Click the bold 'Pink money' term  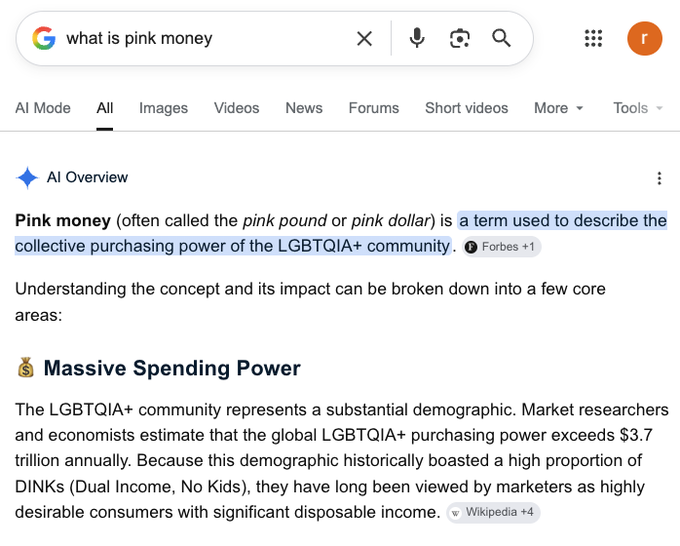coord(63,220)
